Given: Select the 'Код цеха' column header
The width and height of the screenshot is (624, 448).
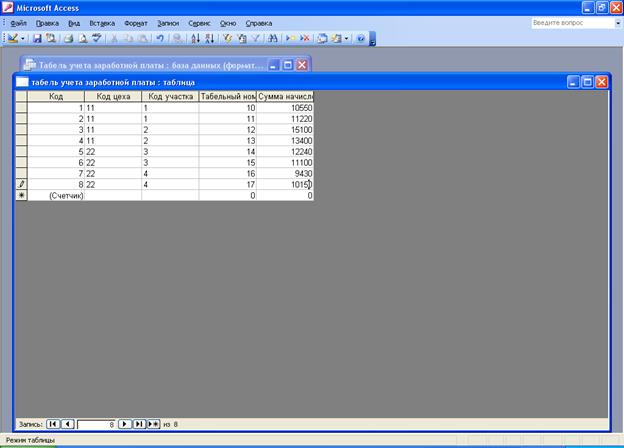Looking at the screenshot, I should (113, 96).
